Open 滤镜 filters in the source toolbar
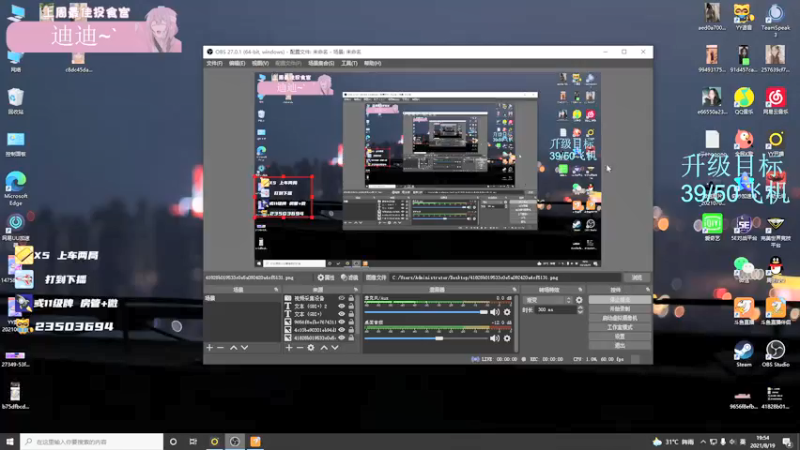 coord(349,278)
